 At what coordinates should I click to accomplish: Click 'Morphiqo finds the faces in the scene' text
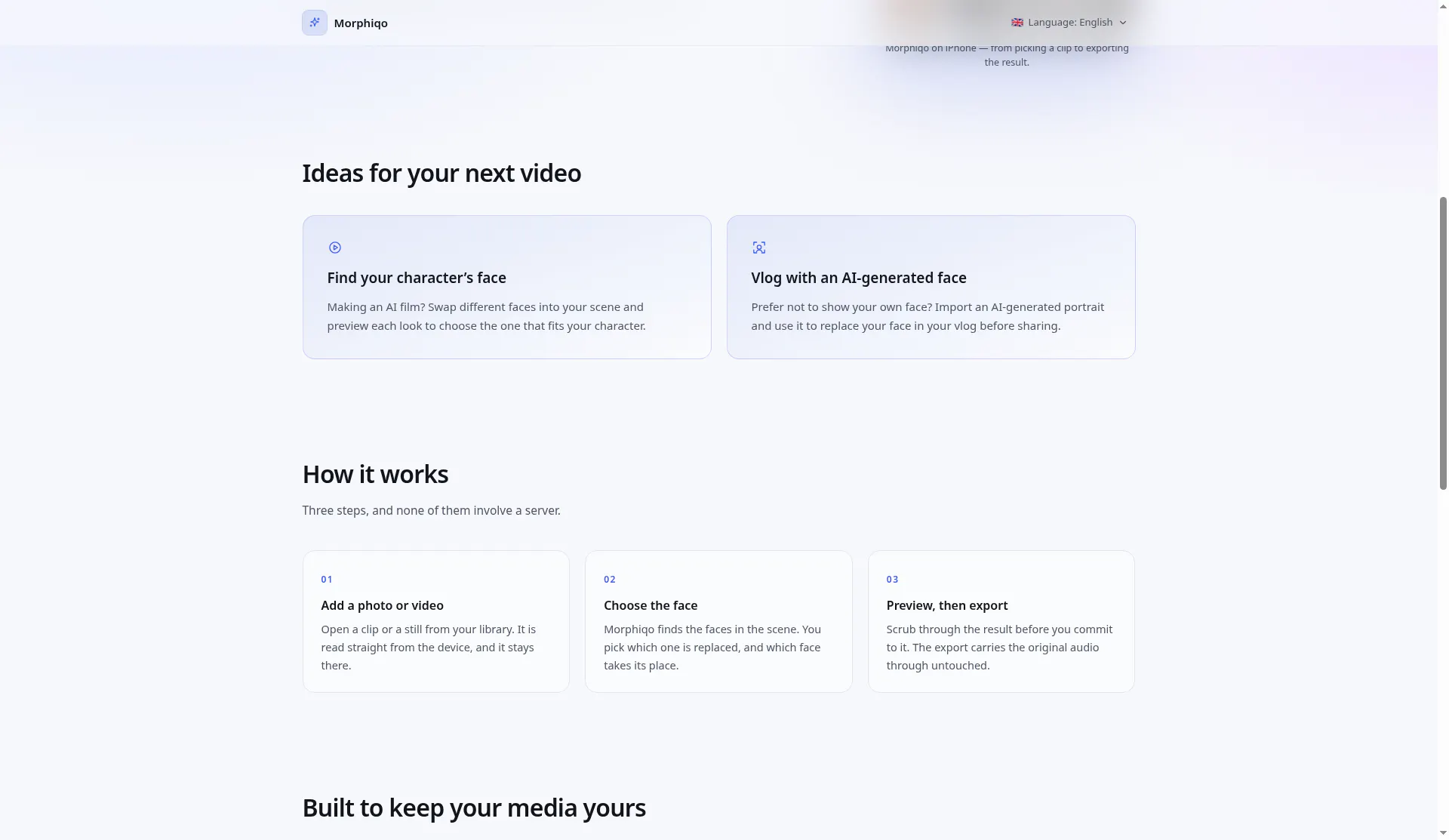712,648
